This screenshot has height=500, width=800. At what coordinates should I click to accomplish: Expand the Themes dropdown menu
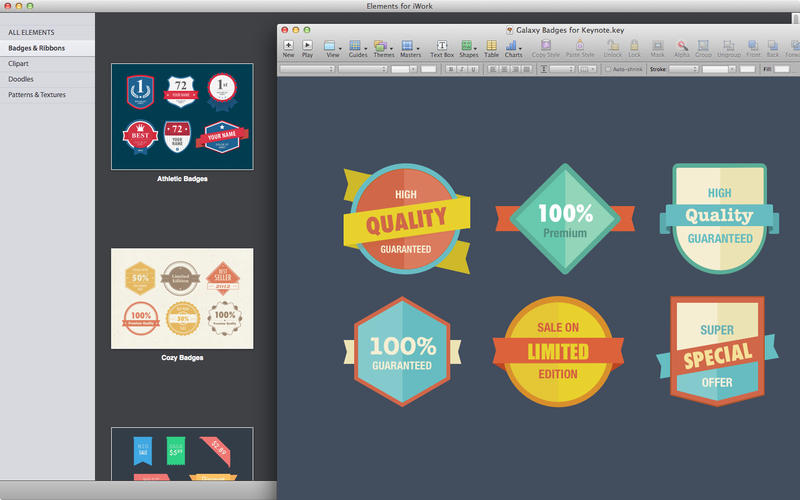tap(383, 45)
